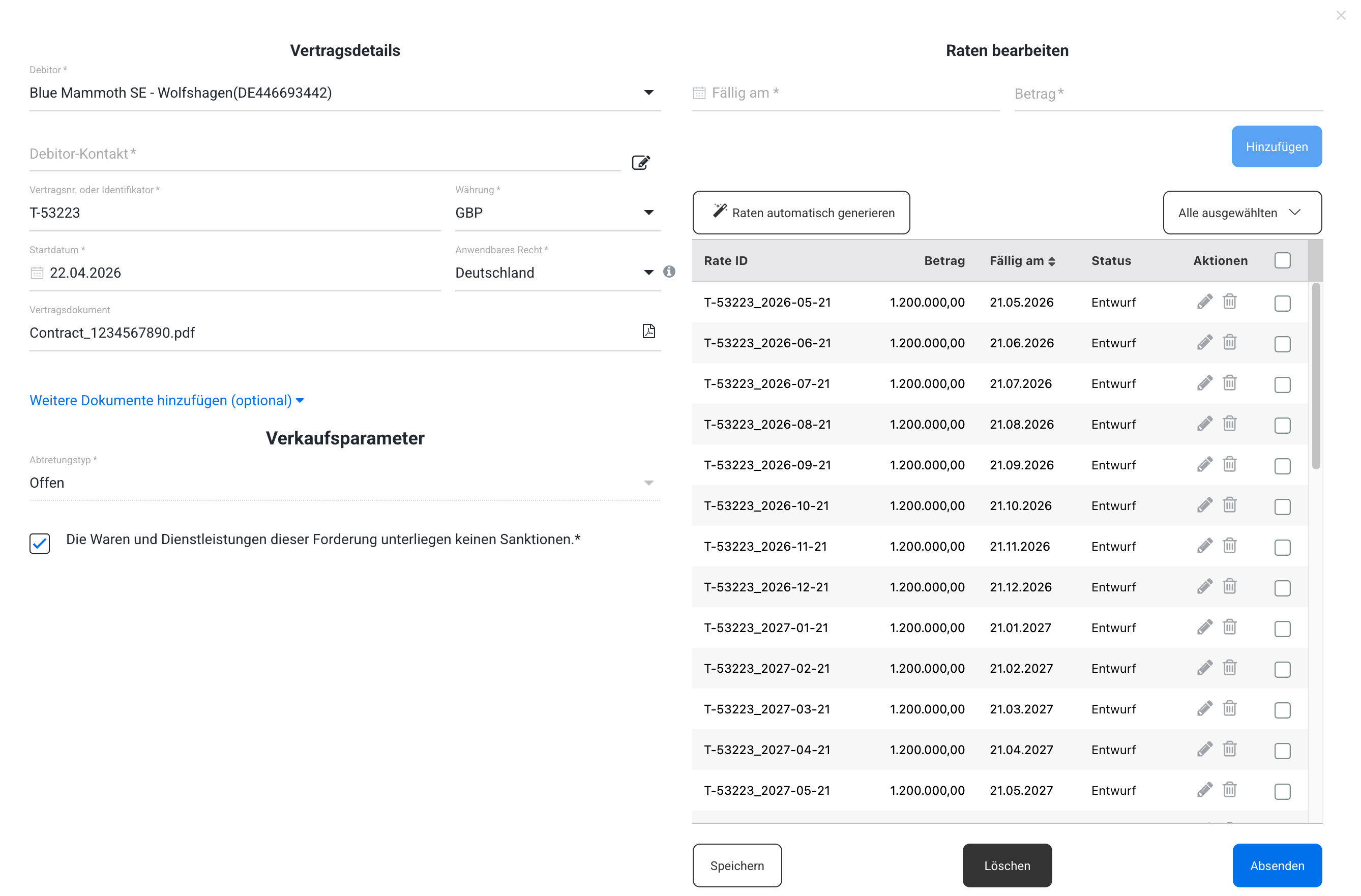Open the Währung dropdown showing GBP
The image size is (1361, 896).
click(x=557, y=213)
